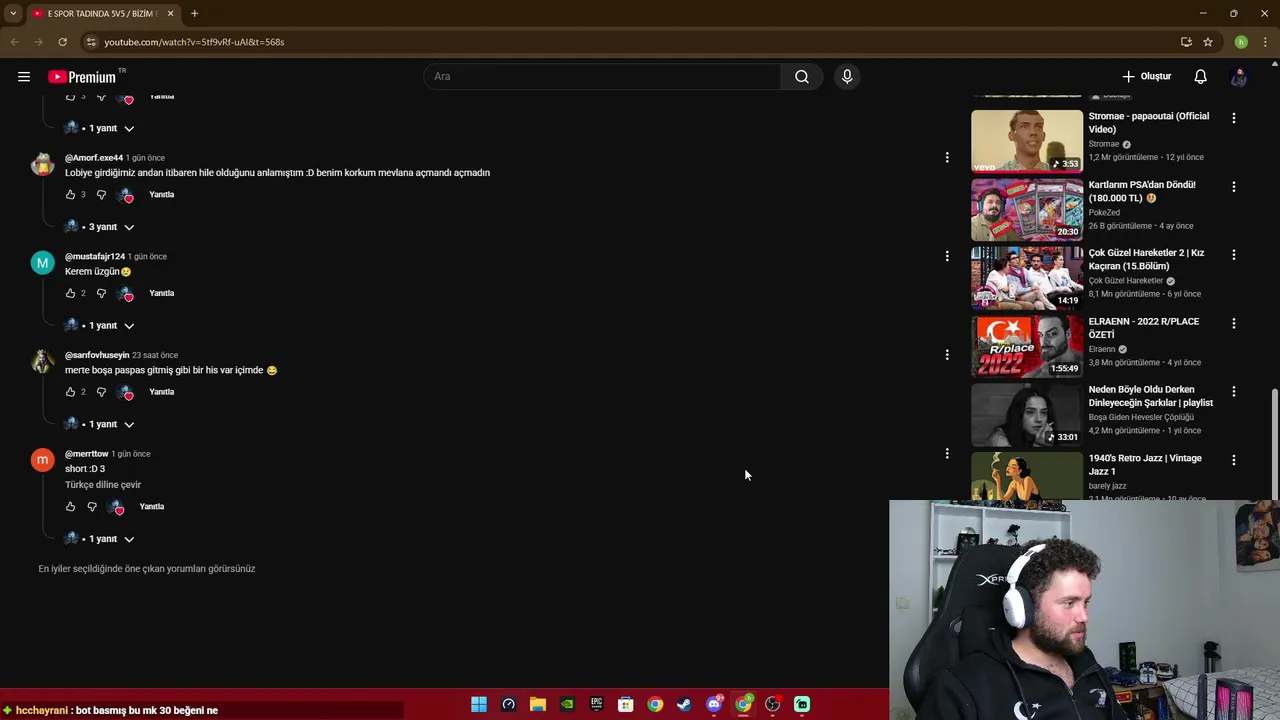Start voice search with microphone
Viewport: 1280px width, 720px height.
pyautogui.click(x=847, y=77)
